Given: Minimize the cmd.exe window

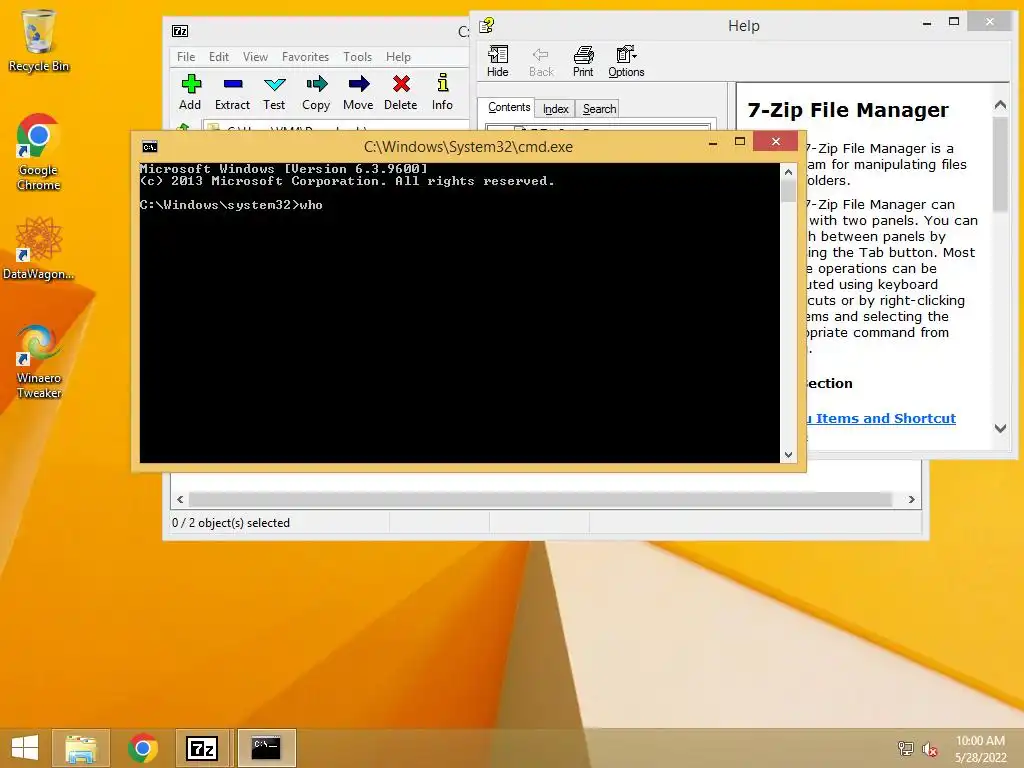Looking at the screenshot, I should click(712, 142).
